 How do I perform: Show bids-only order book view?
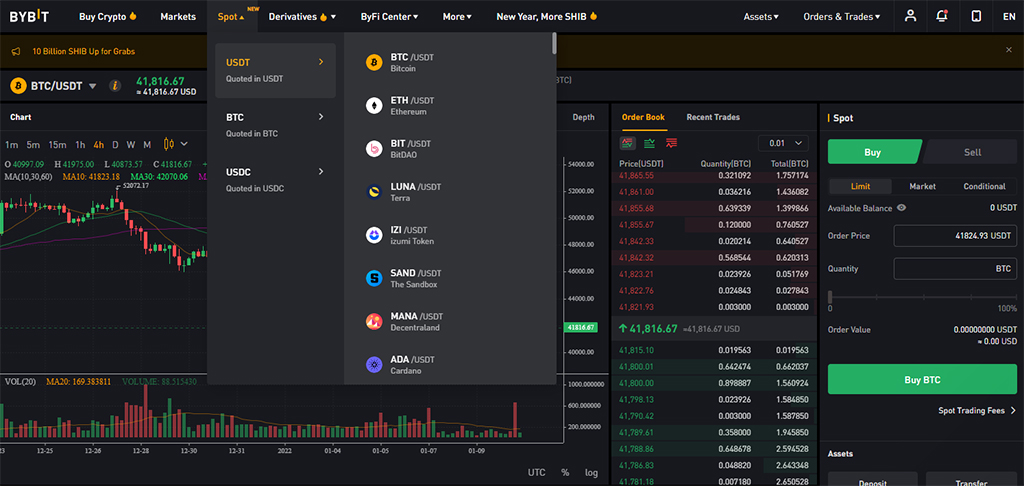click(650, 143)
